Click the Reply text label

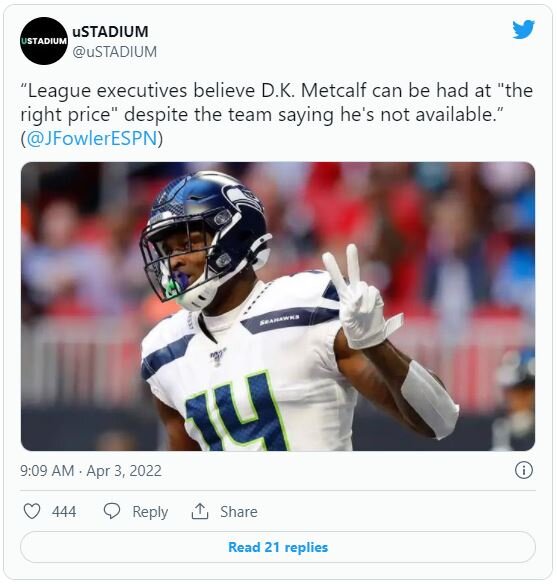[x=150, y=512]
